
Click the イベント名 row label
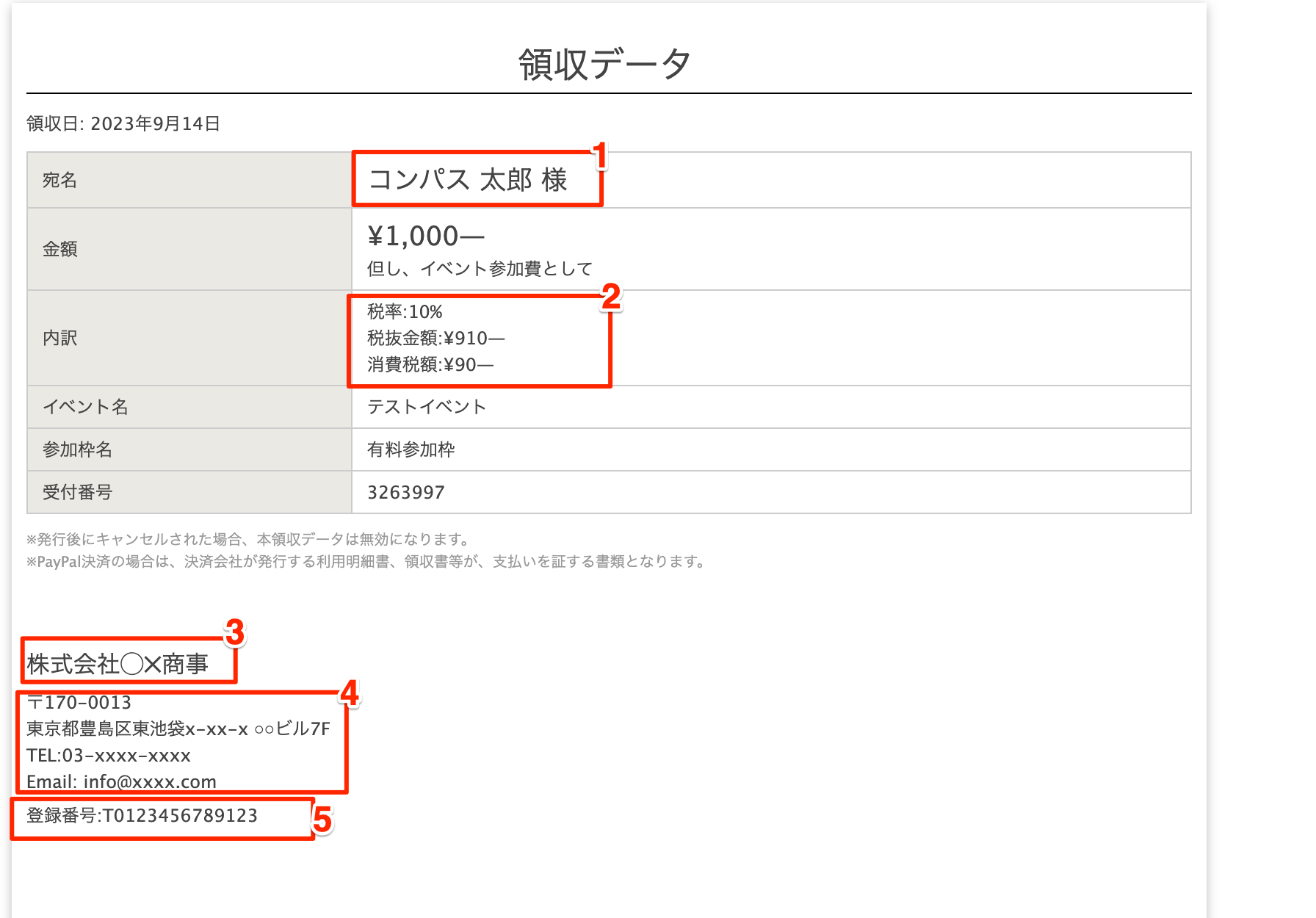(85, 407)
